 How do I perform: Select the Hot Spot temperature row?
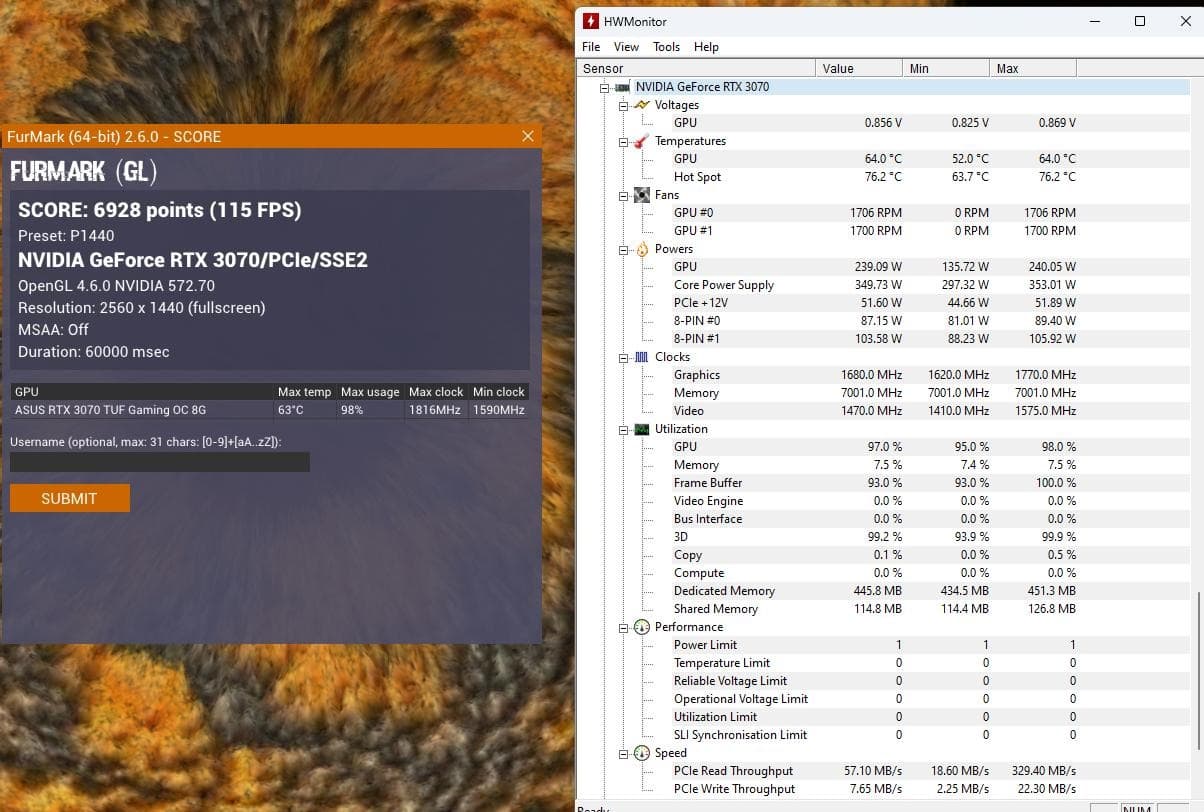[x=884, y=177]
